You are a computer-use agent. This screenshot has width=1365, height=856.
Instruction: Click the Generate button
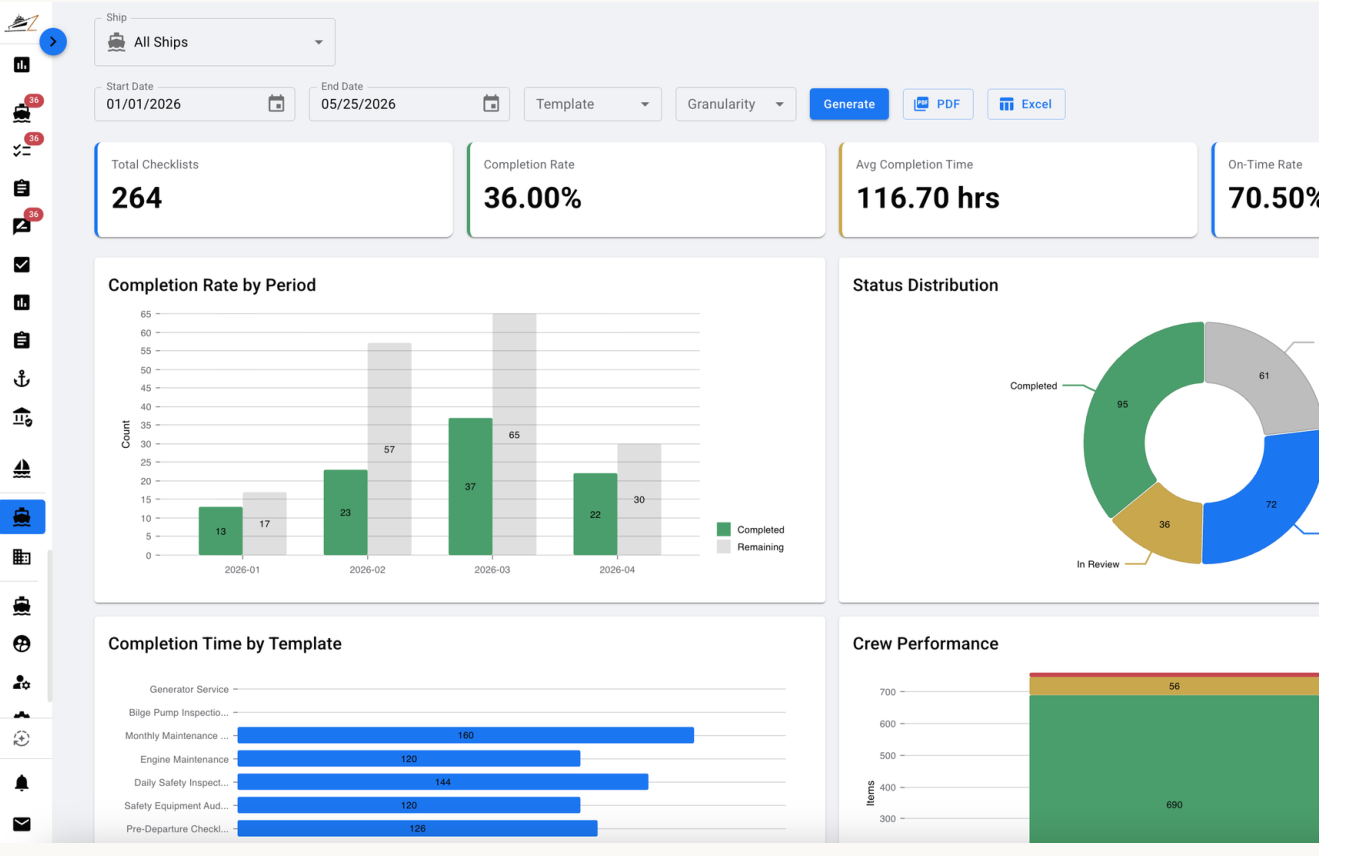(849, 104)
